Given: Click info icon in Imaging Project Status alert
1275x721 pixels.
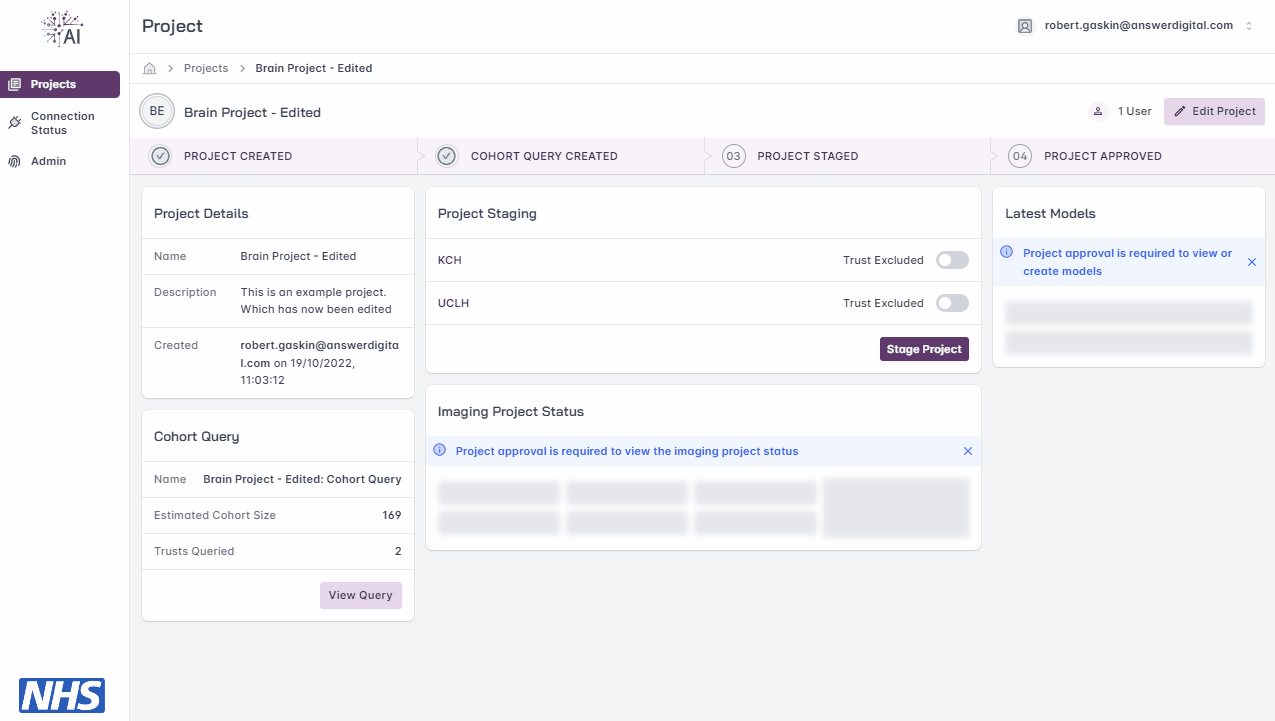Looking at the screenshot, I should point(440,450).
